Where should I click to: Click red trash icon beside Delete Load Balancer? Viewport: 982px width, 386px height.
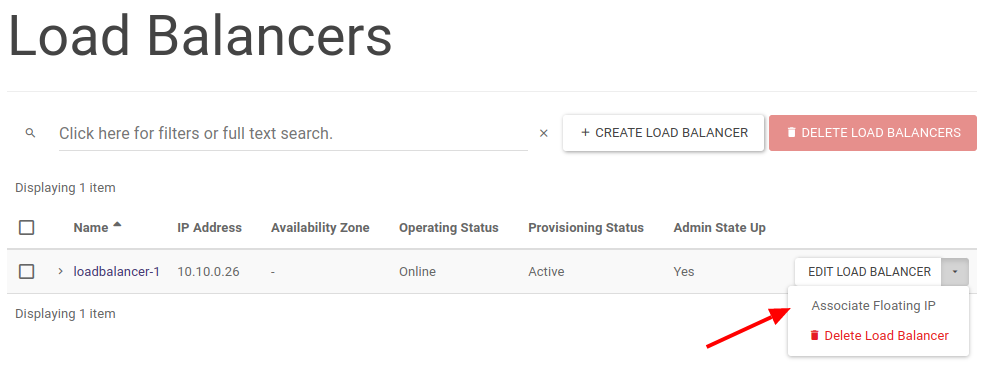814,335
